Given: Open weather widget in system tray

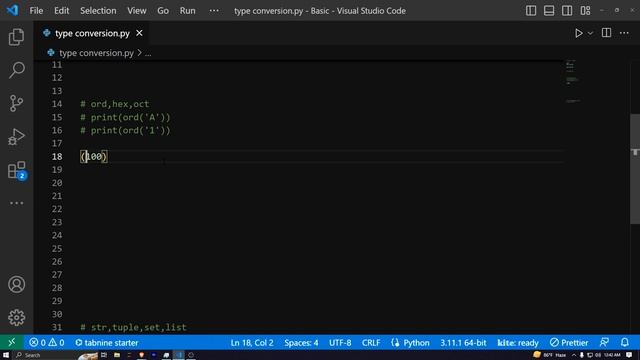Looking at the screenshot, I should coord(549,355).
